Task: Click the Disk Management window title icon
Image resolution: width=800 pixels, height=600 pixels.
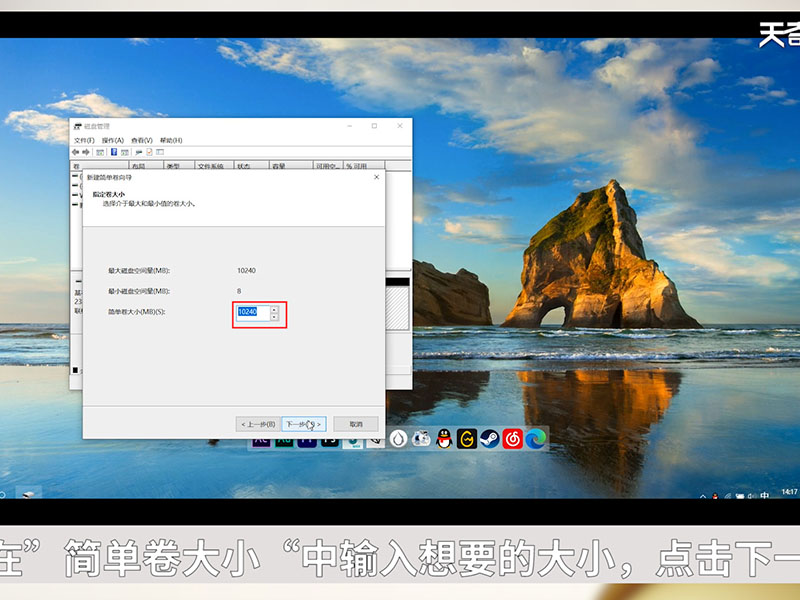Action: [78, 126]
